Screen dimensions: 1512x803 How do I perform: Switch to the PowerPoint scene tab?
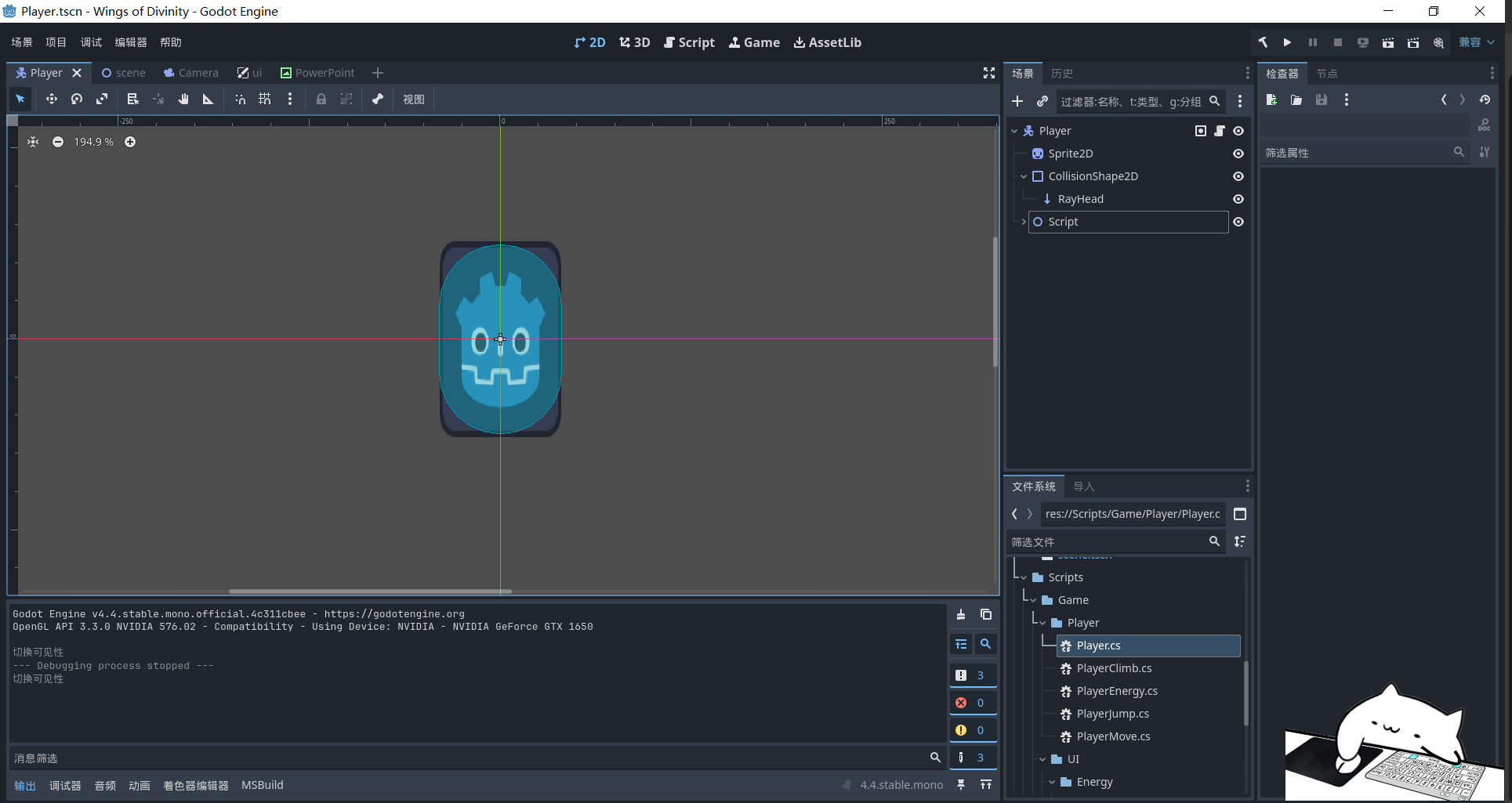click(317, 73)
